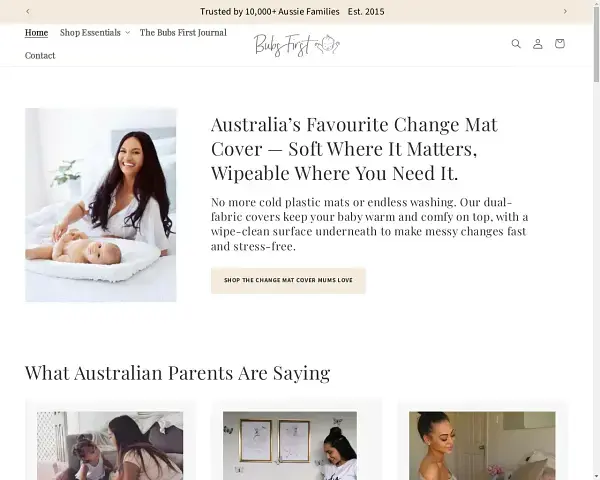Open the Contact page link

(x=40, y=56)
